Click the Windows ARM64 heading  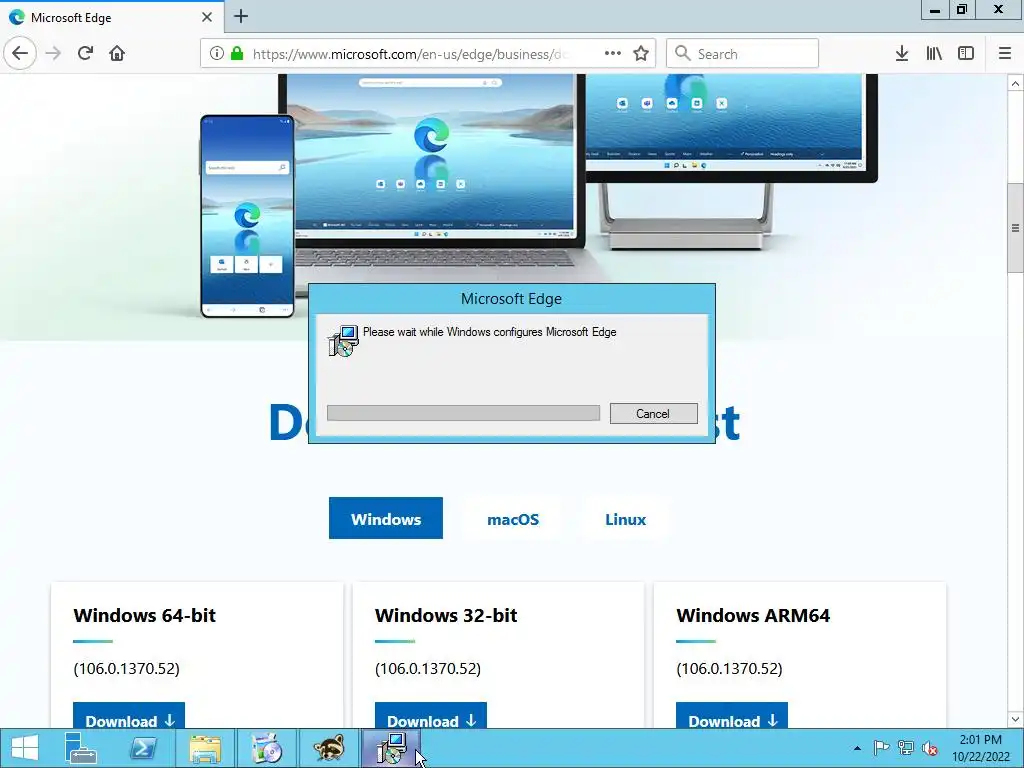pos(753,615)
